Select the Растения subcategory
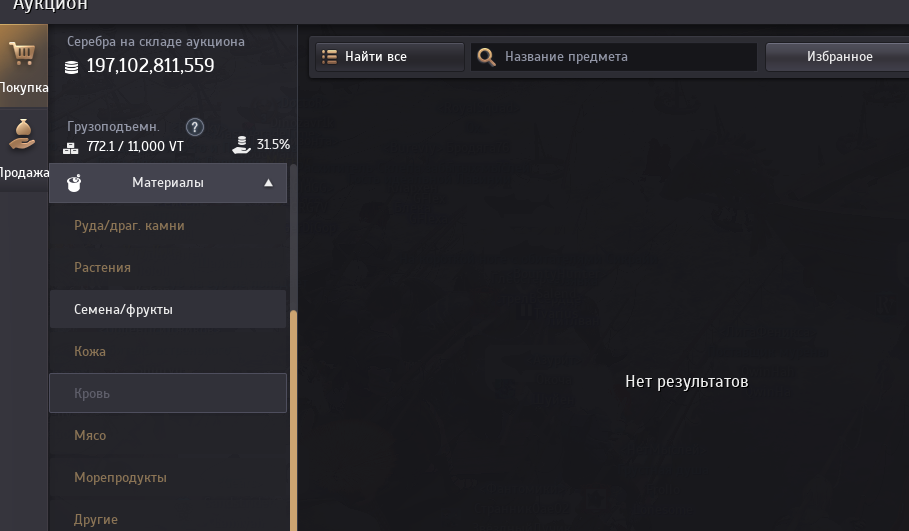Screen dimensions: 909x531 coord(102,268)
